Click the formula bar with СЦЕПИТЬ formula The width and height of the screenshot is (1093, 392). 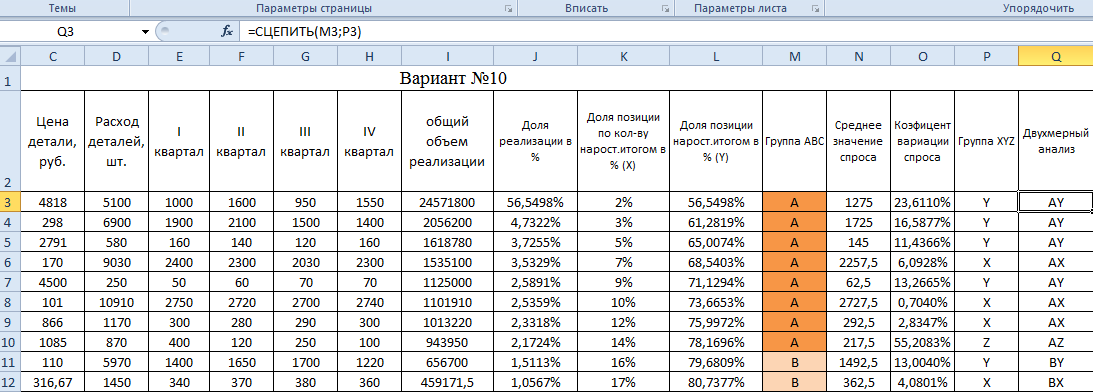click(665, 31)
